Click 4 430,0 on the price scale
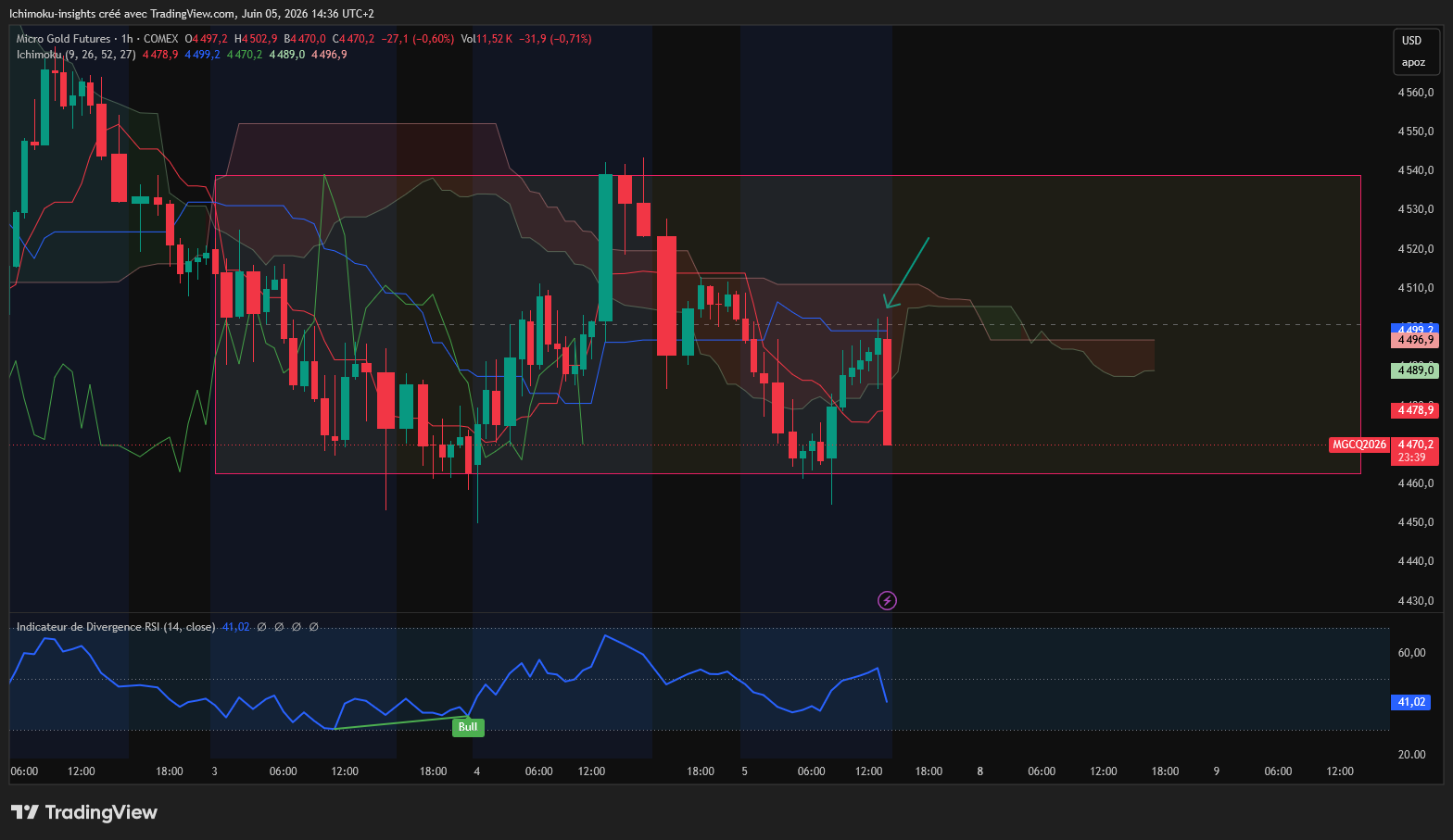This screenshot has width=1453, height=840. pos(1416,601)
